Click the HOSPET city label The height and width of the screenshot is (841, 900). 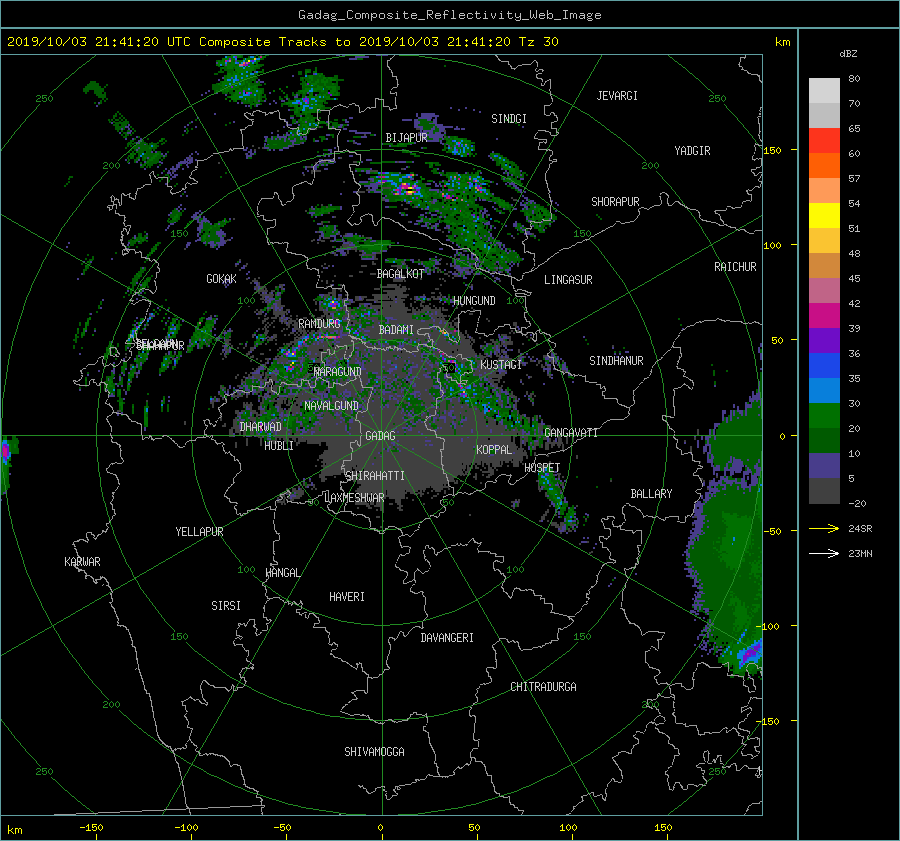click(x=542, y=468)
